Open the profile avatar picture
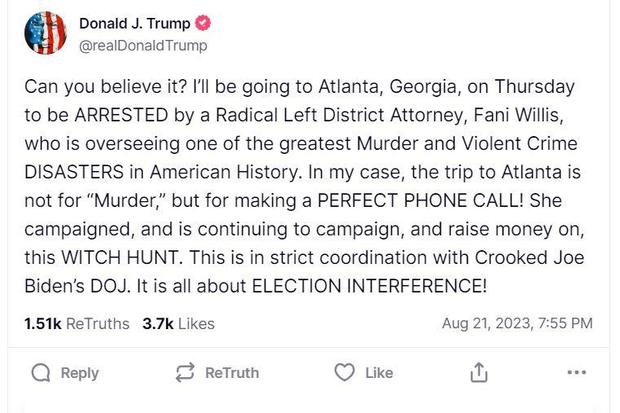 point(43,34)
